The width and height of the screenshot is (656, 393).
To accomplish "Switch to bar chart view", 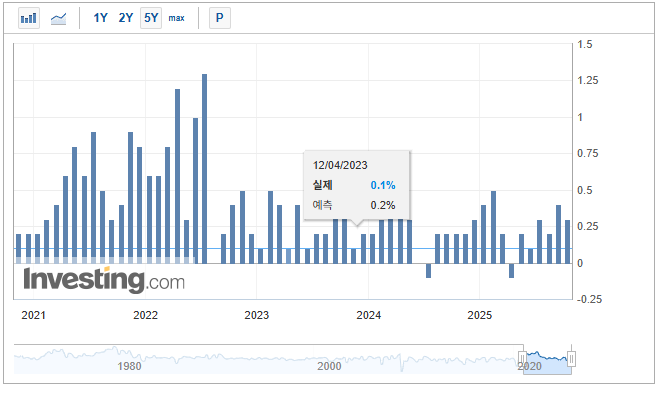I will [29, 18].
